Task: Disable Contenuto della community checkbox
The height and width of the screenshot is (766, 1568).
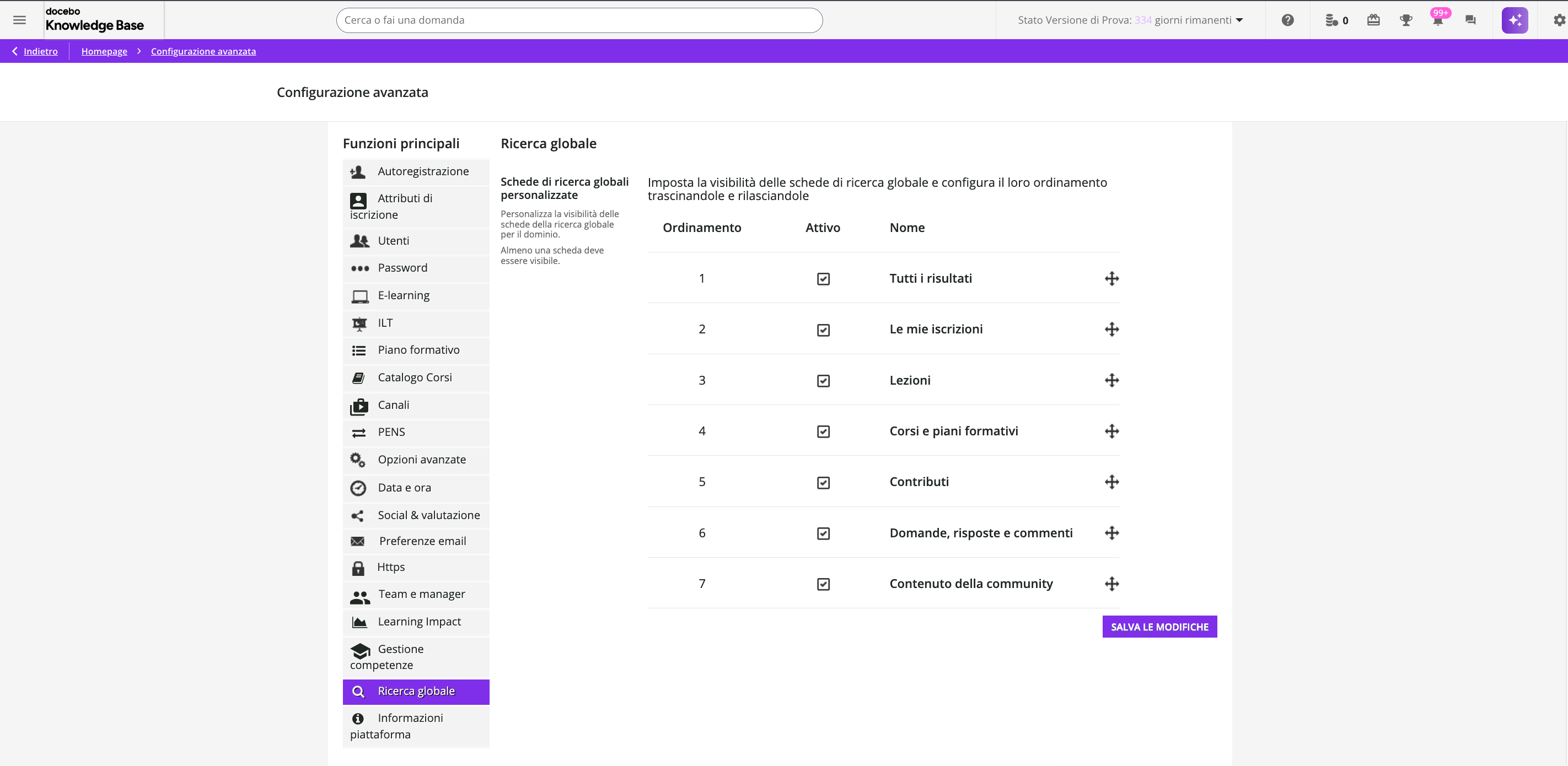Action: 823,584
